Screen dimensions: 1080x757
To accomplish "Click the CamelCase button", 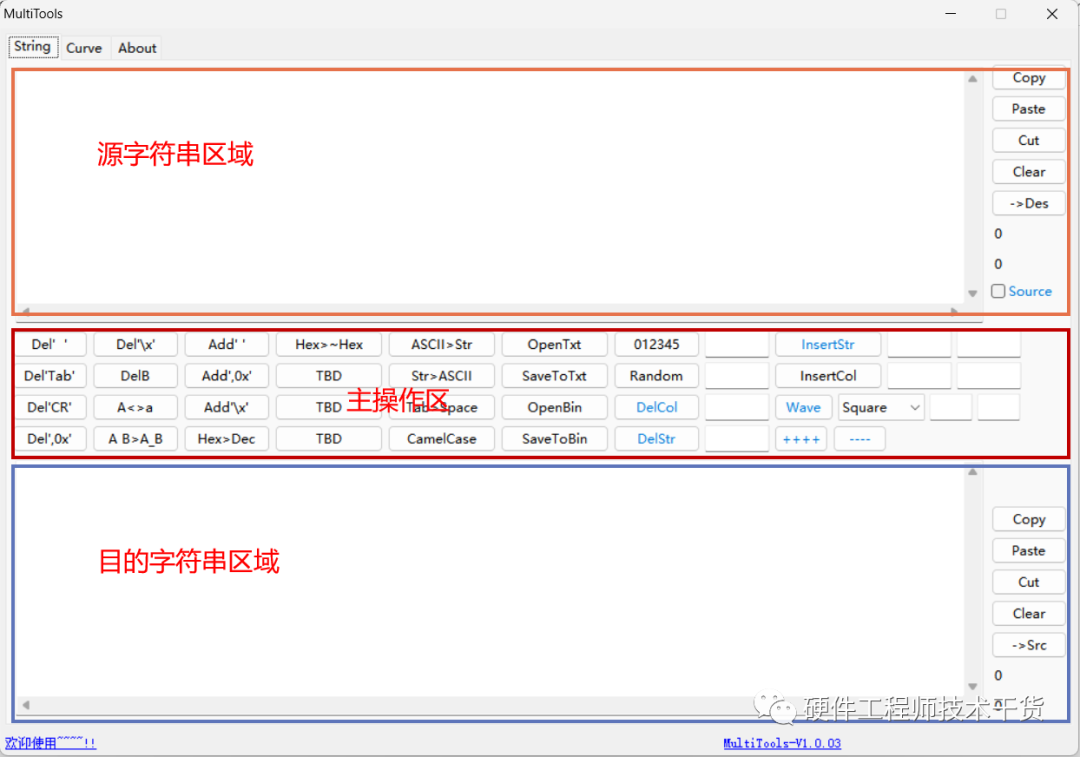I will coord(442,439).
